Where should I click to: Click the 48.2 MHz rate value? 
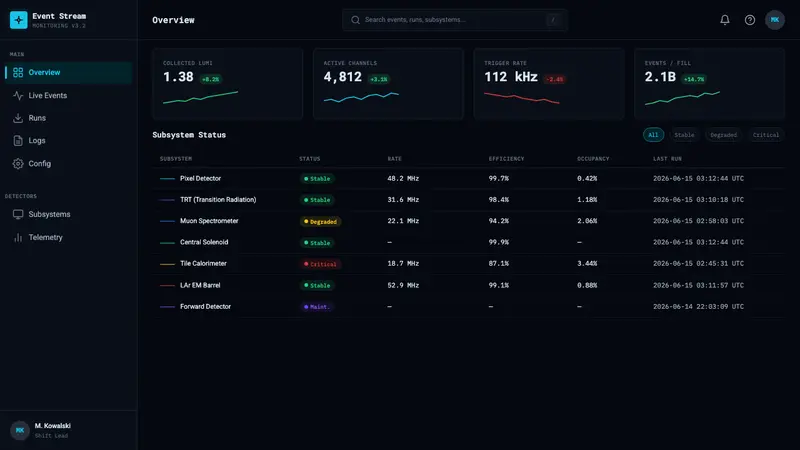point(403,179)
